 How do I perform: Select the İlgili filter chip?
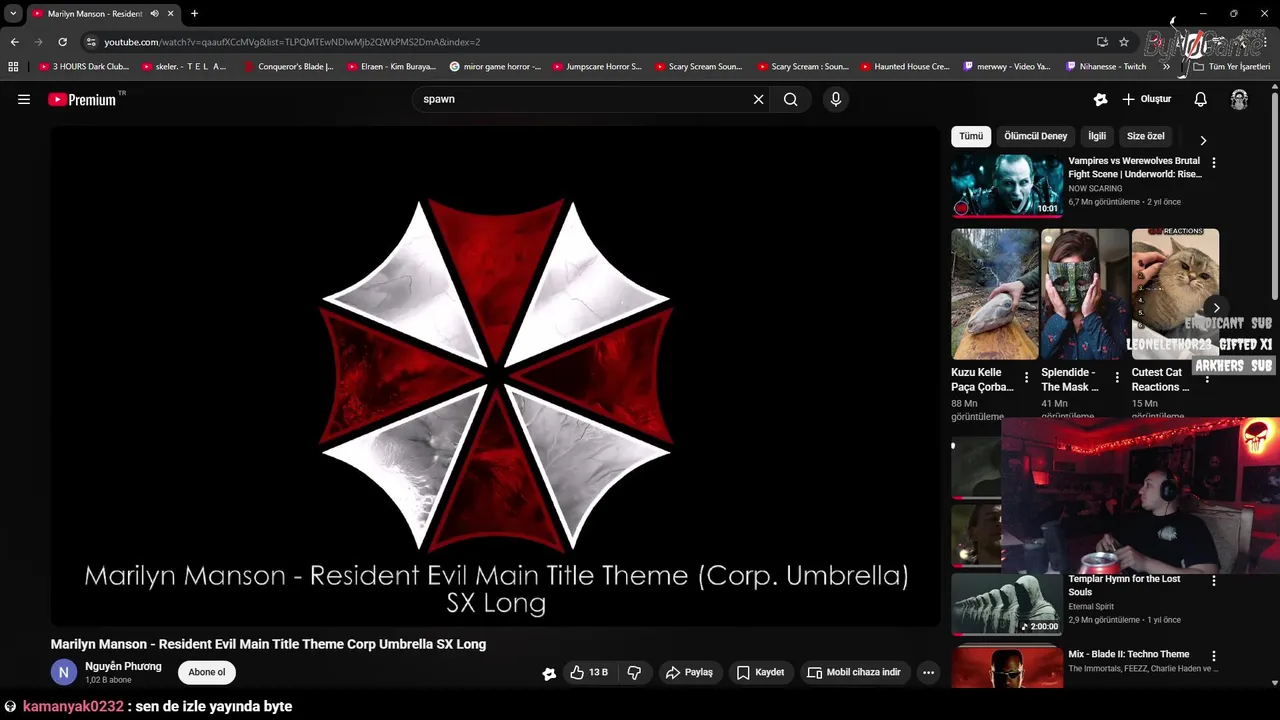[x=1097, y=136]
